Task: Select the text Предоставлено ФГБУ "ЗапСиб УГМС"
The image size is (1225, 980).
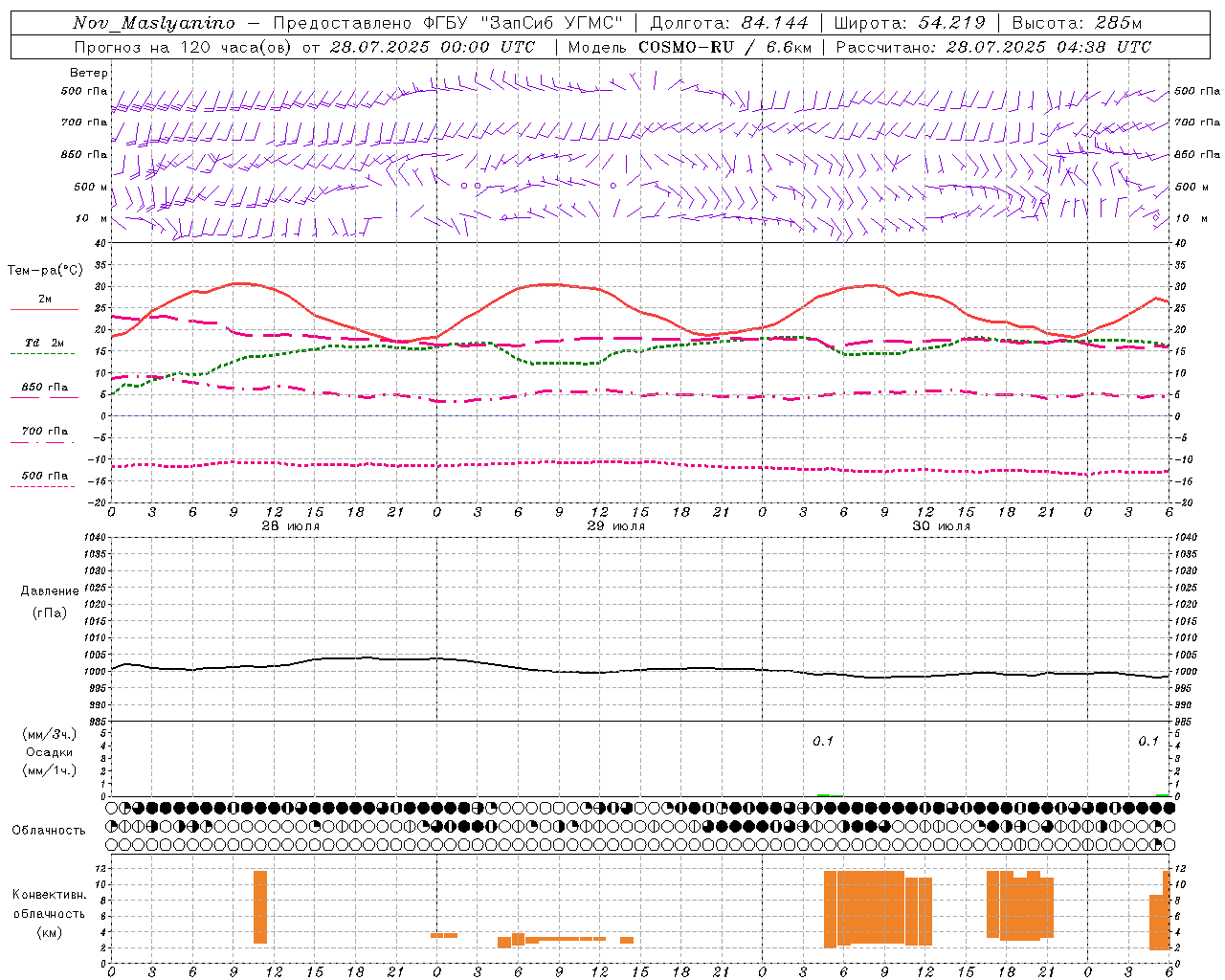Action: point(450,23)
